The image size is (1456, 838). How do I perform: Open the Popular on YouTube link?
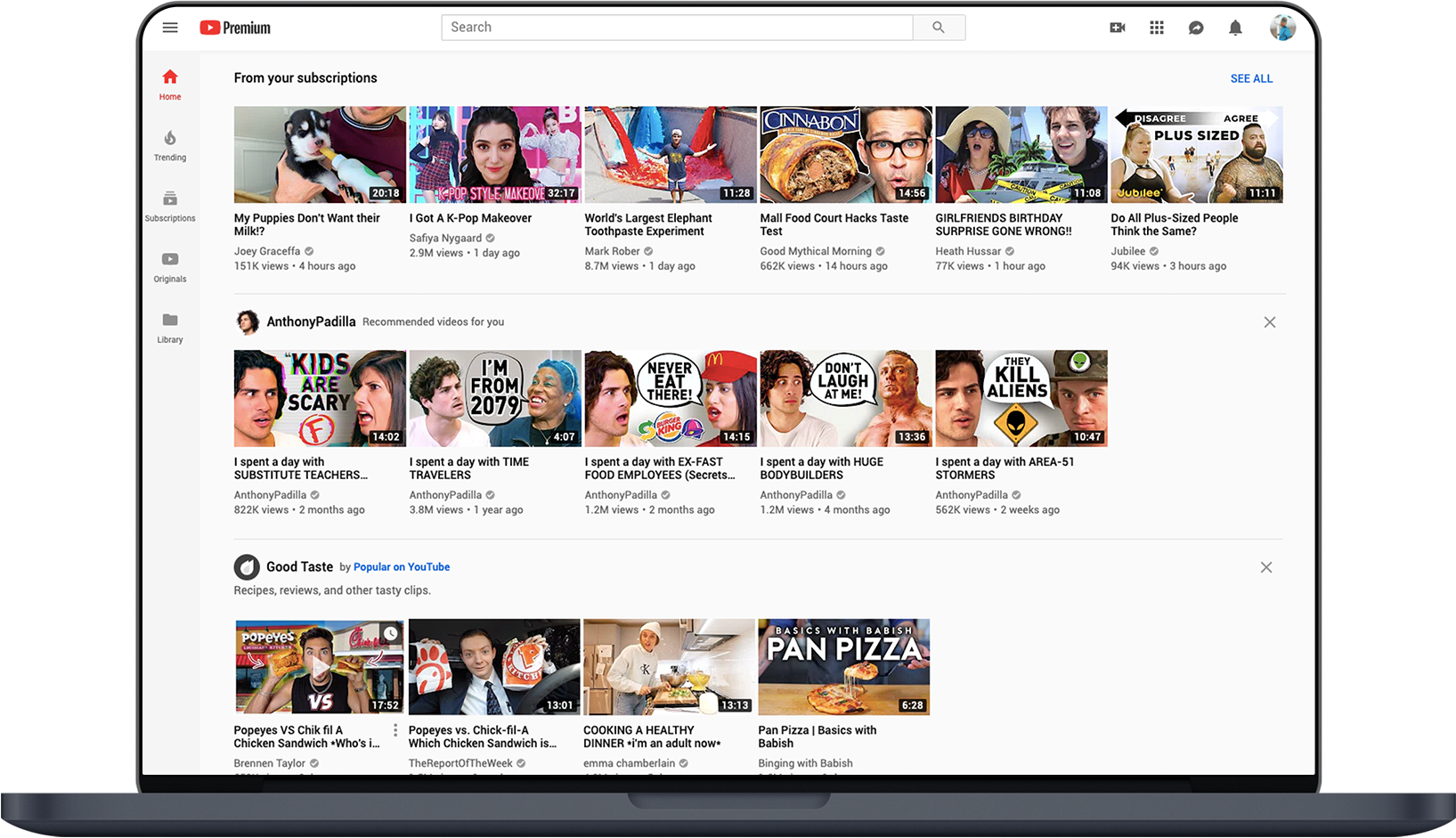click(401, 566)
